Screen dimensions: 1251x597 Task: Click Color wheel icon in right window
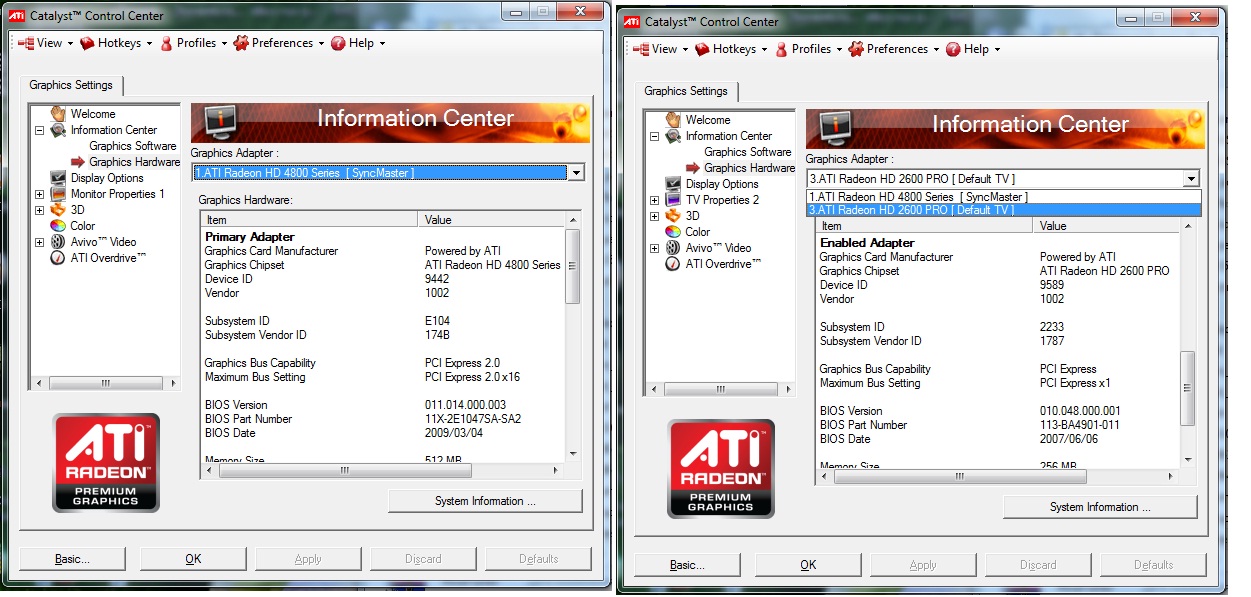pos(673,232)
